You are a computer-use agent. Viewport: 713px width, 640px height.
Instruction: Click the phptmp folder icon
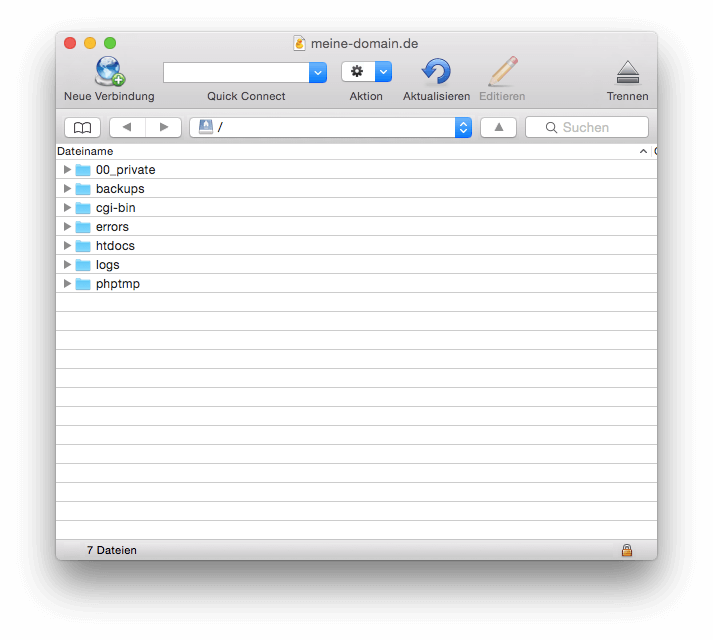point(83,284)
